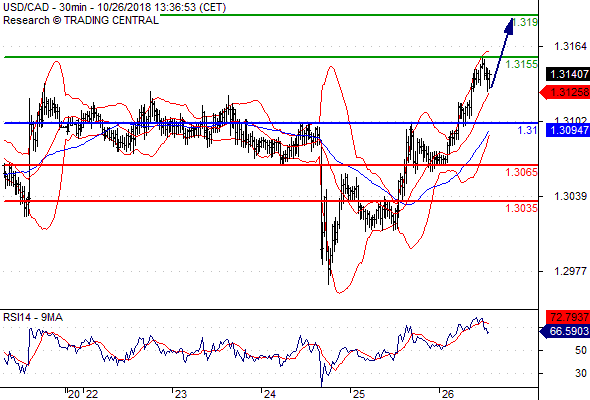Click the red 1.3035 support level label

coord(522,208)
